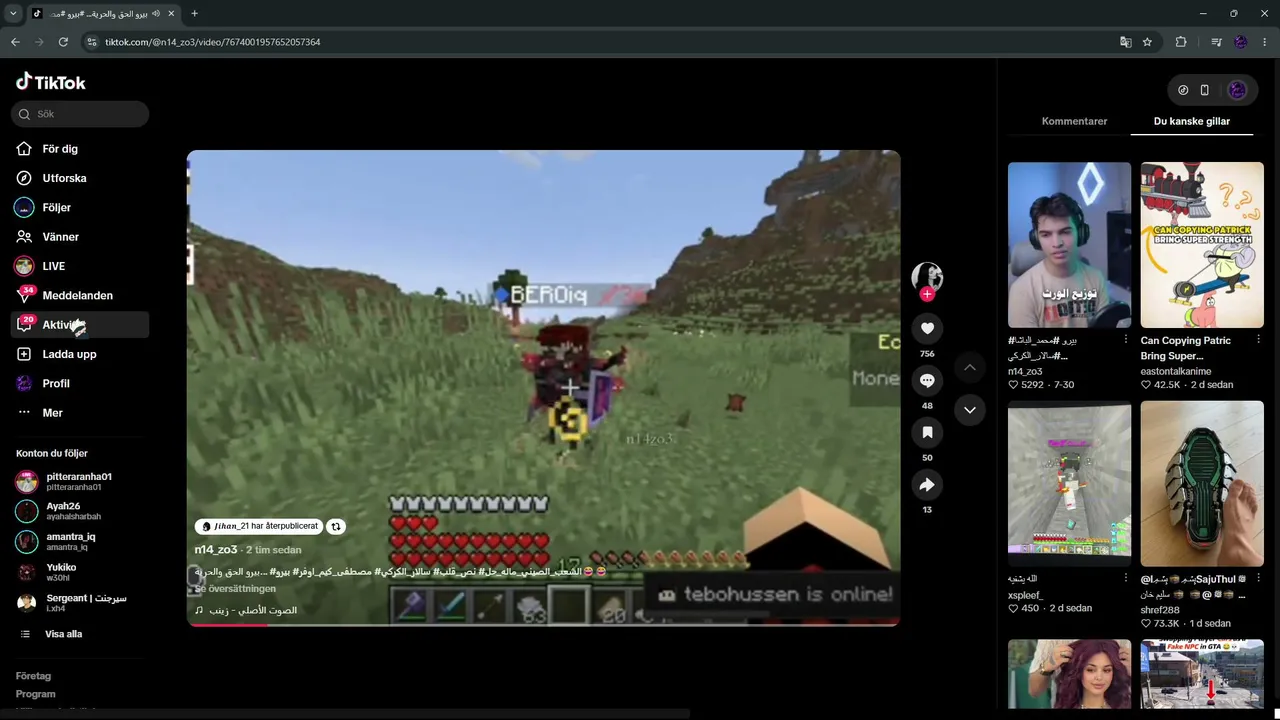Seek using the red video progress bar
The image size is (1280, 720).
tap(543, 625)
